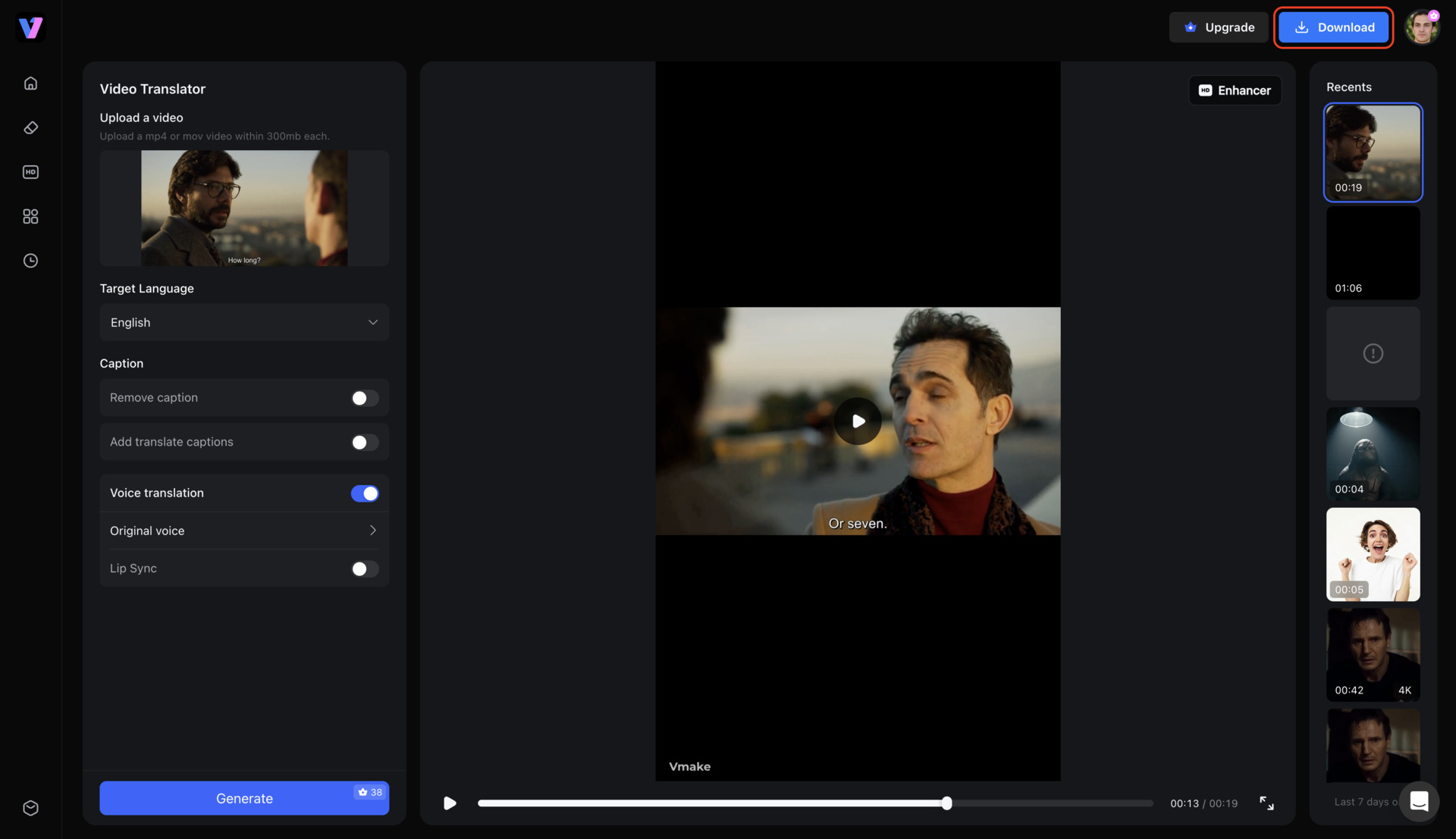This screenshot has height=839, width=1456.
Task: Click the Recents heading
Action: point(1348,87)
